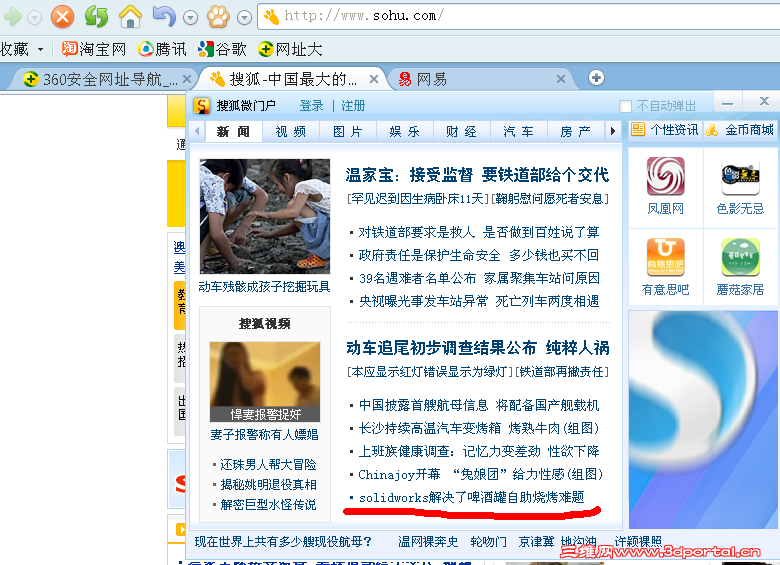Screen dimensions: 780x565
Task: Open 中国披露首艘航母信息 news link
Action: [x=479, y=405]
